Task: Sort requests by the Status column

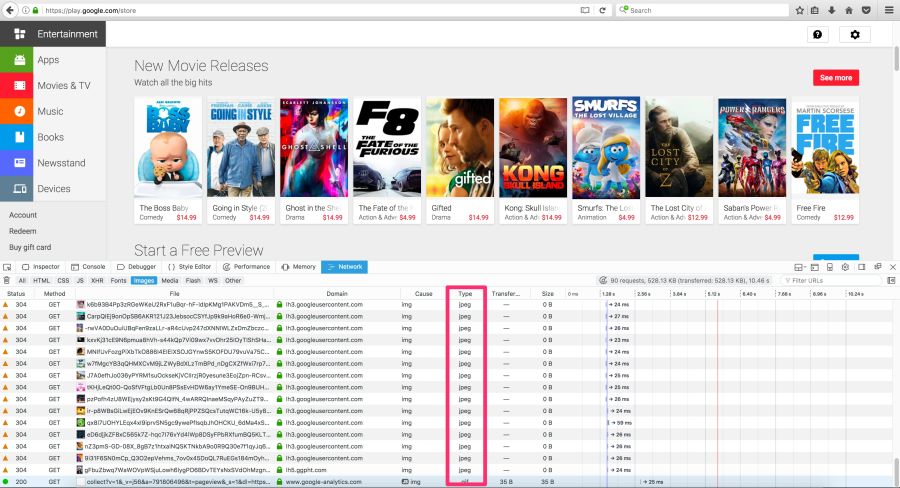Action: pyautogui.click(x=16, y=293)
